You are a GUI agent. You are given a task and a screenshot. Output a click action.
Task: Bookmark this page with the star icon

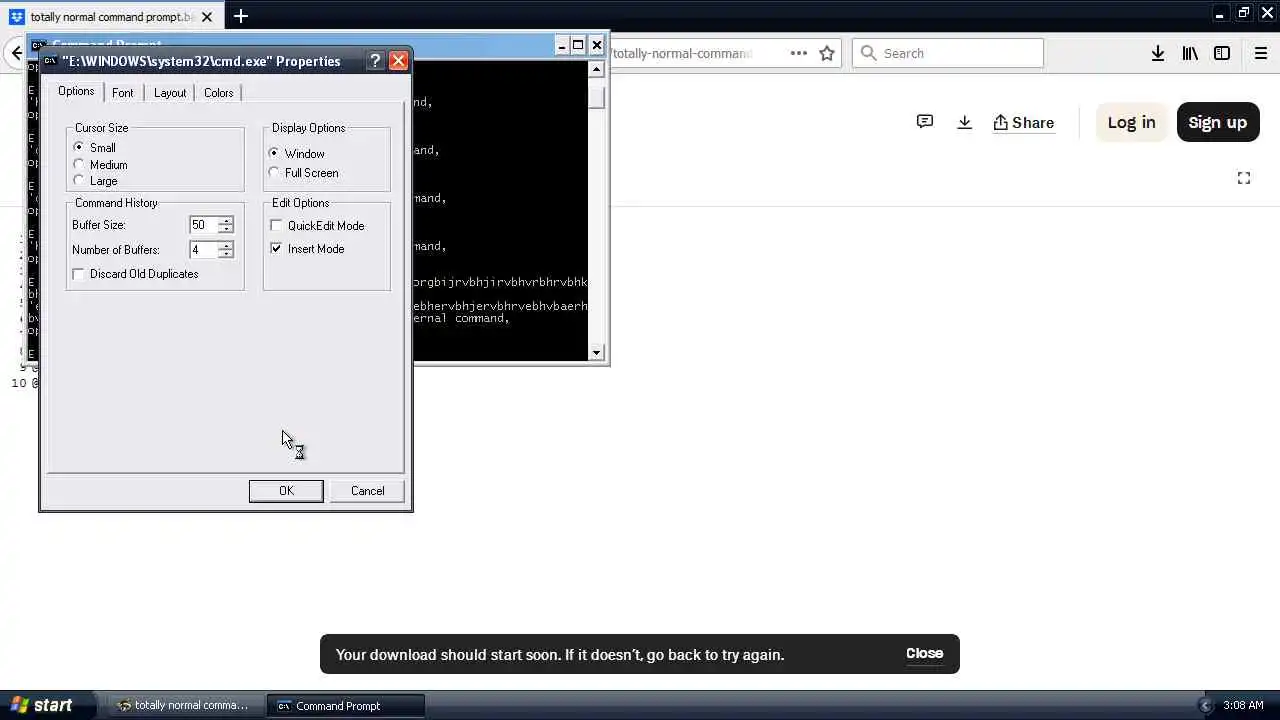[827, 53]
